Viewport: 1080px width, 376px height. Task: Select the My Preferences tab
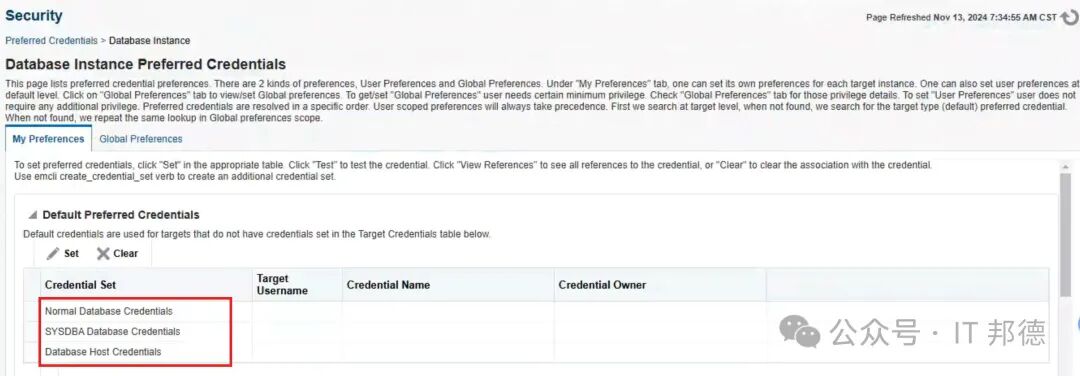[x=48, y=139]
